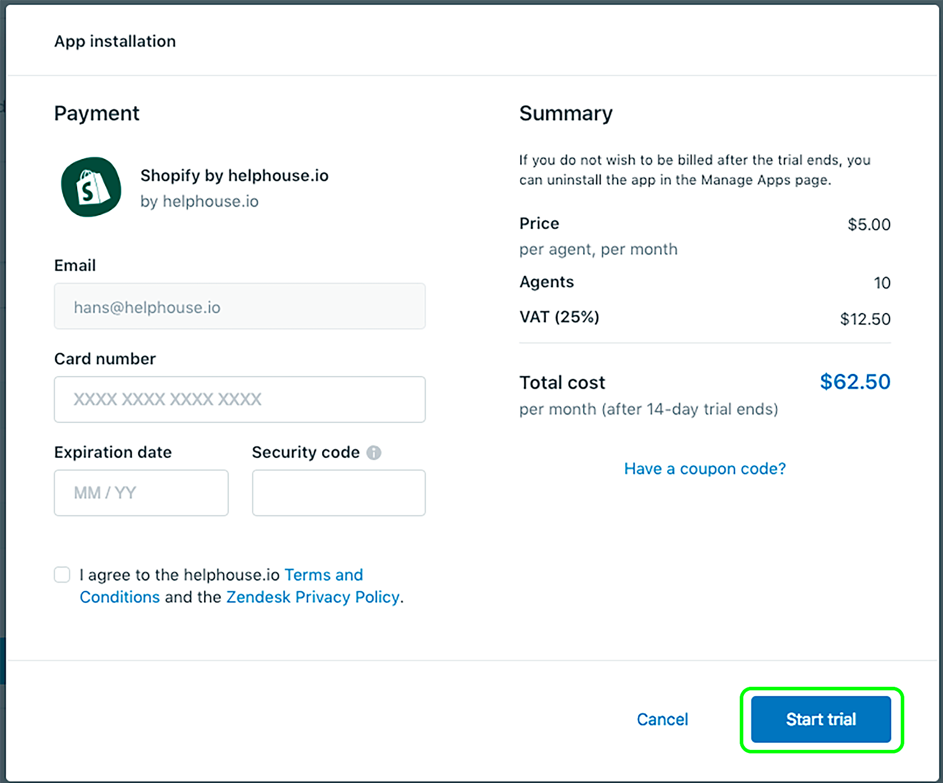This screenshot has height=783, width=943.
Task: Click the Shopify app logo icon
Action: pos(91,187)
